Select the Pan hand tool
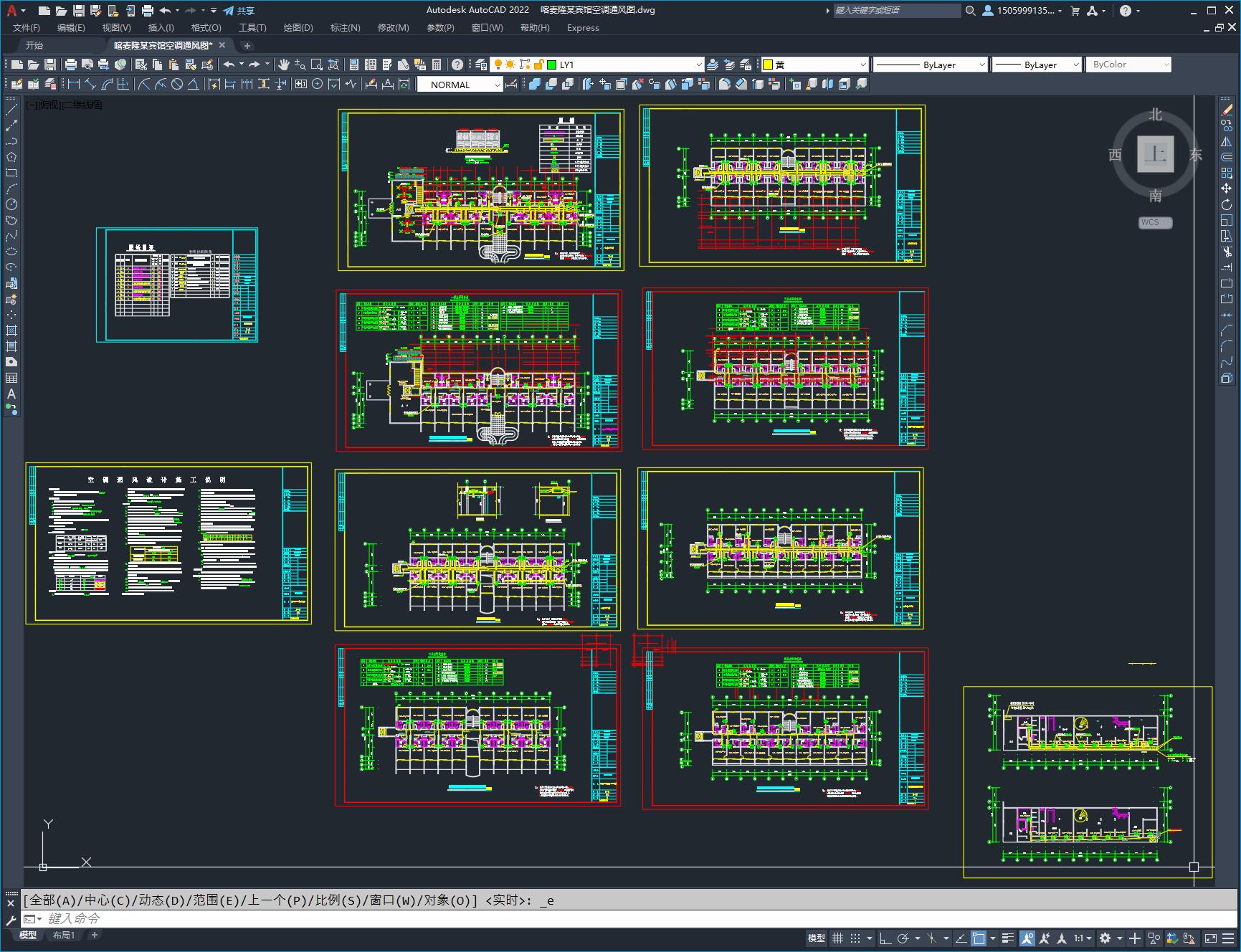 click(x=284, y=65)
